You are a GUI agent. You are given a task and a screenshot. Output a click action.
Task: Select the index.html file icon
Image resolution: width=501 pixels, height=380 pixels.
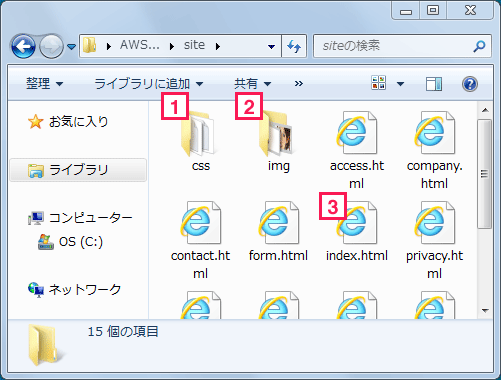click(357, 223)
